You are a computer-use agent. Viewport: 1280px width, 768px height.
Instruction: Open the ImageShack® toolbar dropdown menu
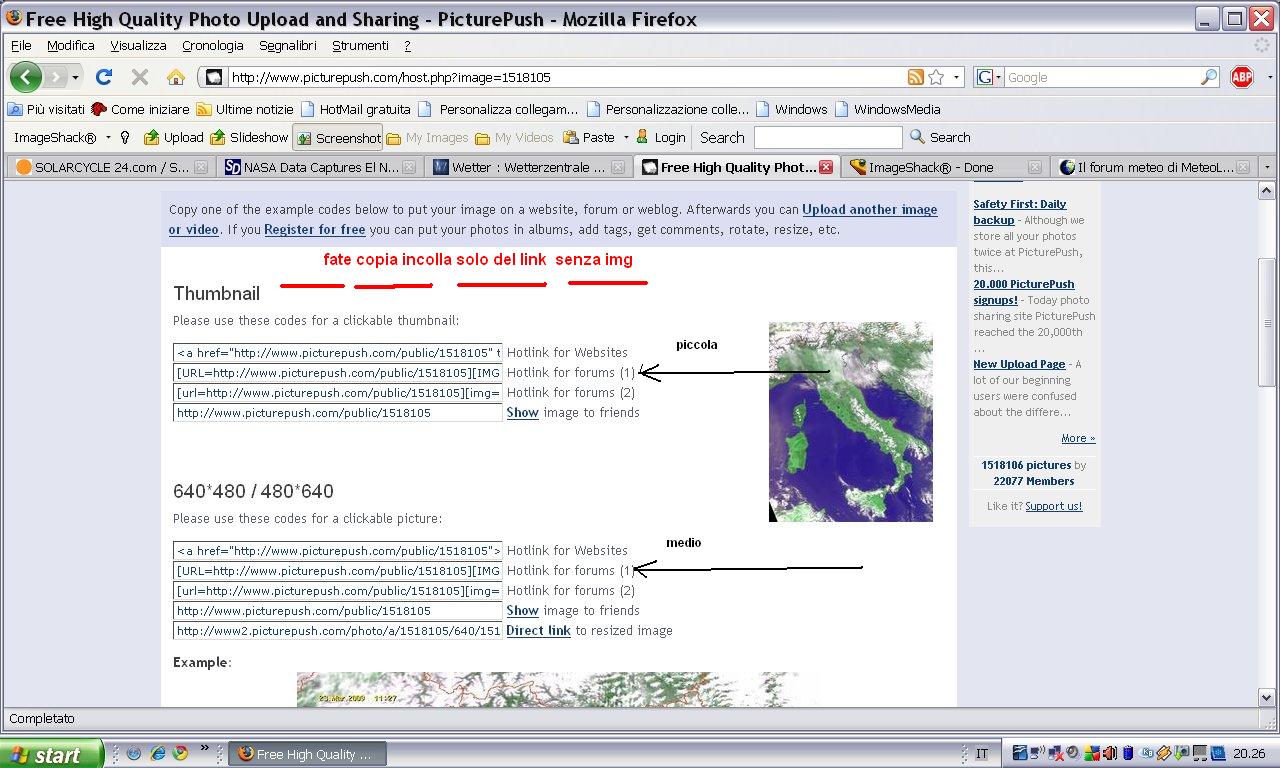pos(108,138)
